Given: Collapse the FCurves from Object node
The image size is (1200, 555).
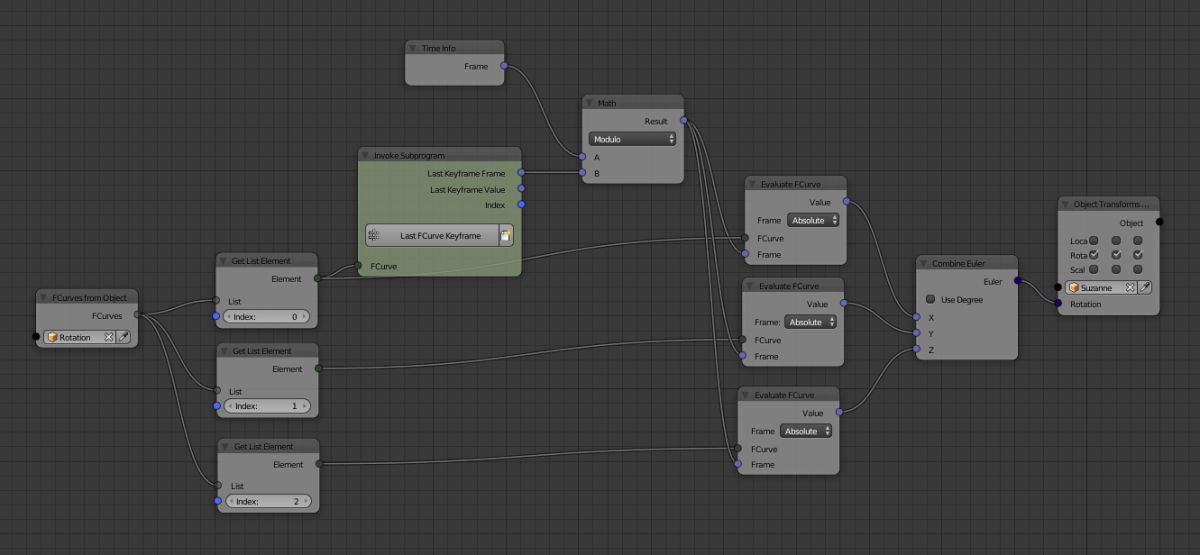Looking at the screenshot, I should pyautogui.click(x=44, y=297).
